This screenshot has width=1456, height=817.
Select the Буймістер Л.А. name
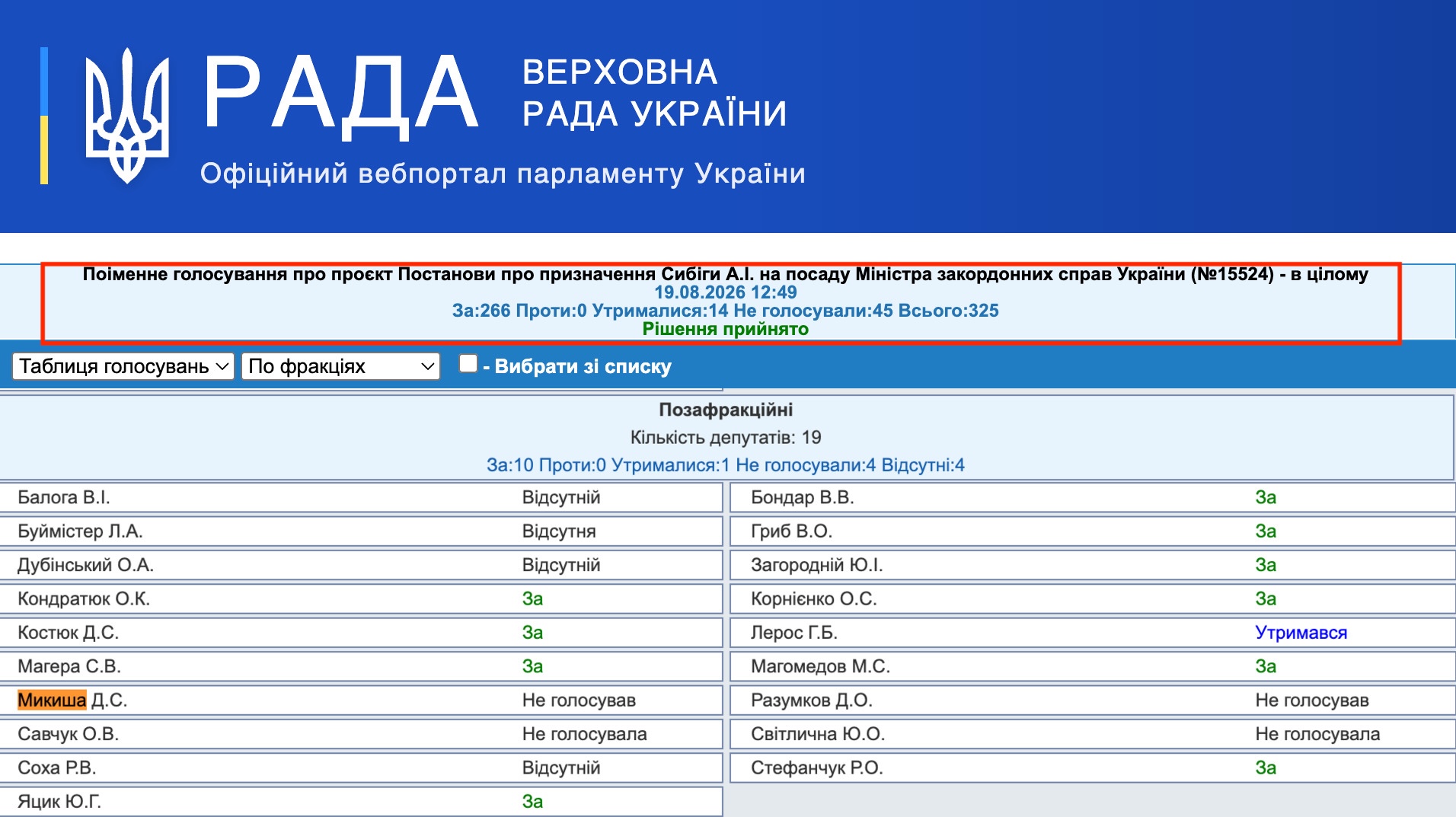pyautogui.click(x=80, y=531)
